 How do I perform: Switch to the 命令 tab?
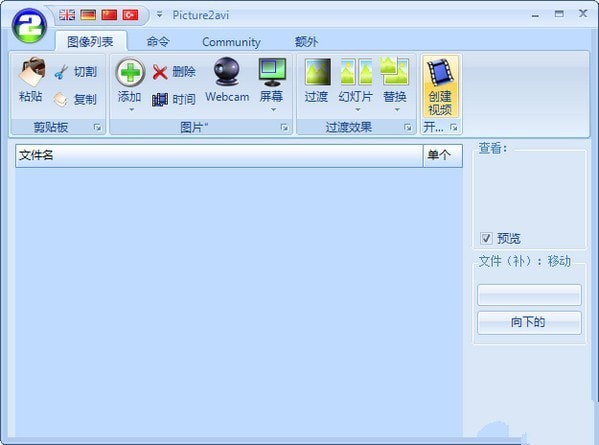(158, 42)
